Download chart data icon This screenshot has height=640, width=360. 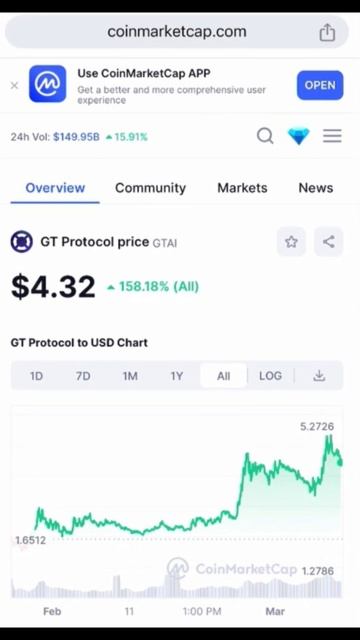[x=319, y=376]
